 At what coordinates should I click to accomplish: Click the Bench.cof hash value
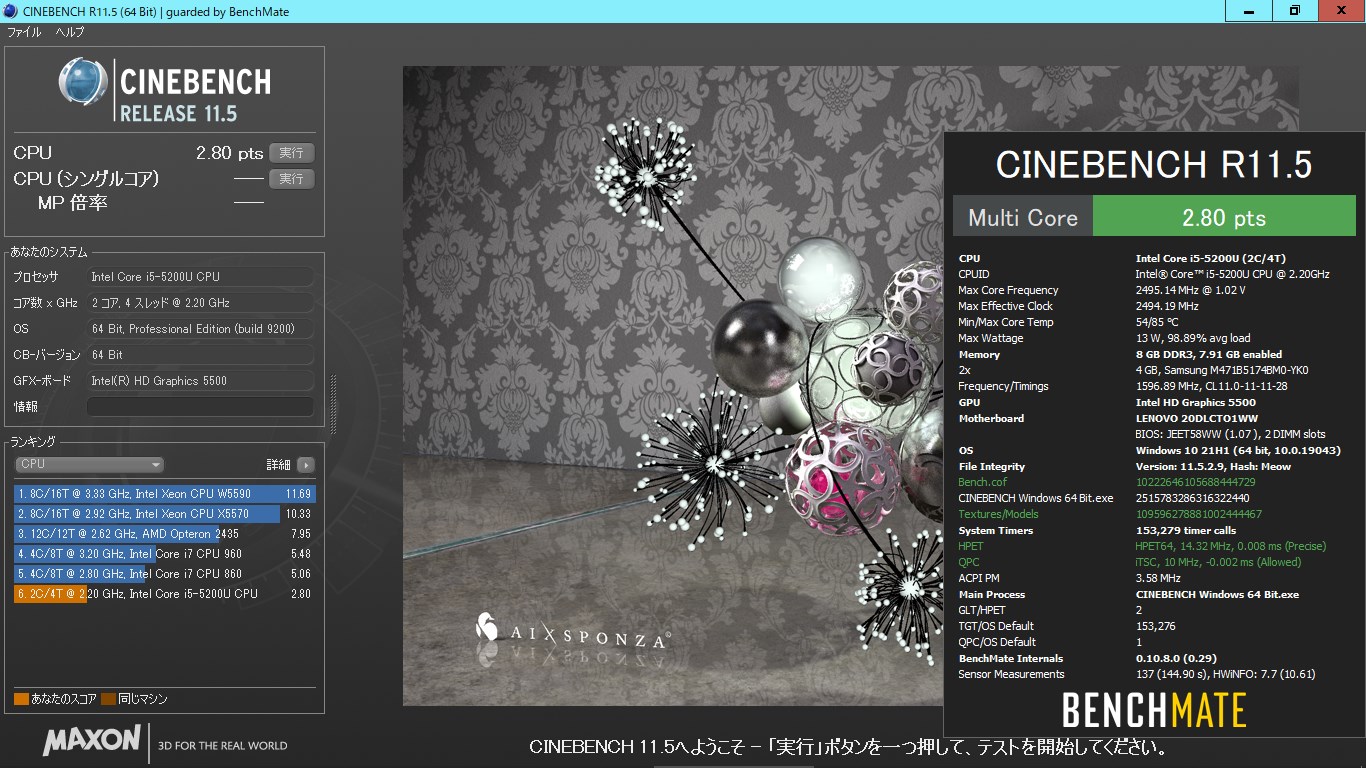tap(1195, 482)
